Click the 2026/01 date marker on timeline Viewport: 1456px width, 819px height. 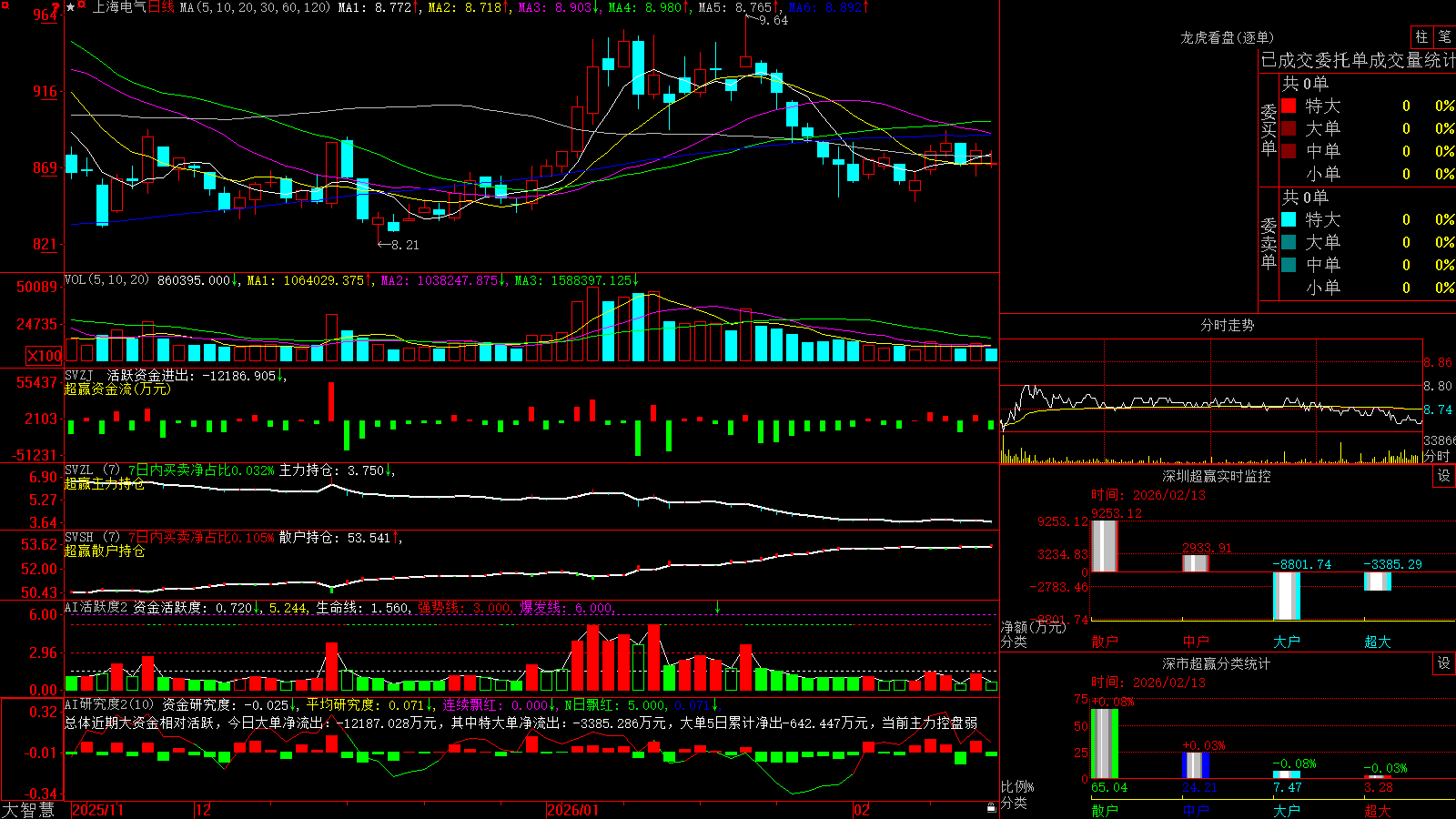(573, 810)
